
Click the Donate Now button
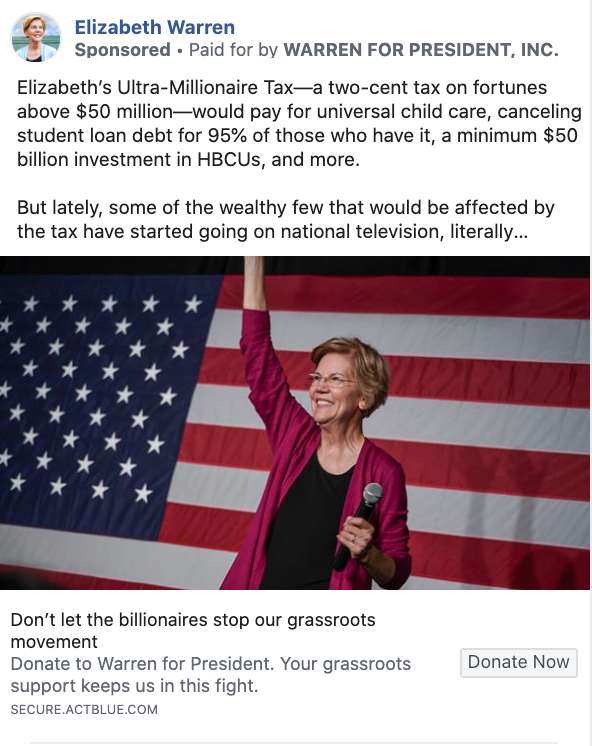[519, 662]
